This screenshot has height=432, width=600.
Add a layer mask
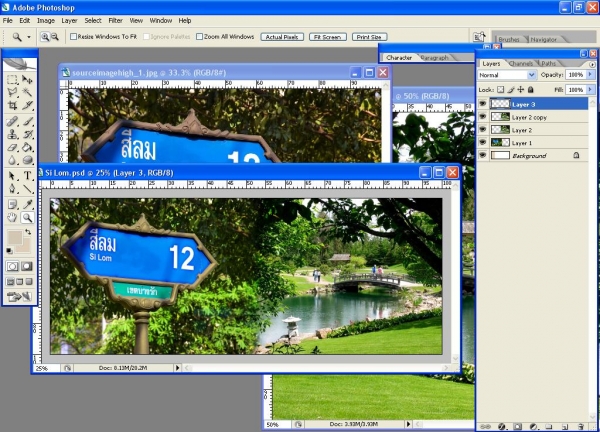[517, 426]
